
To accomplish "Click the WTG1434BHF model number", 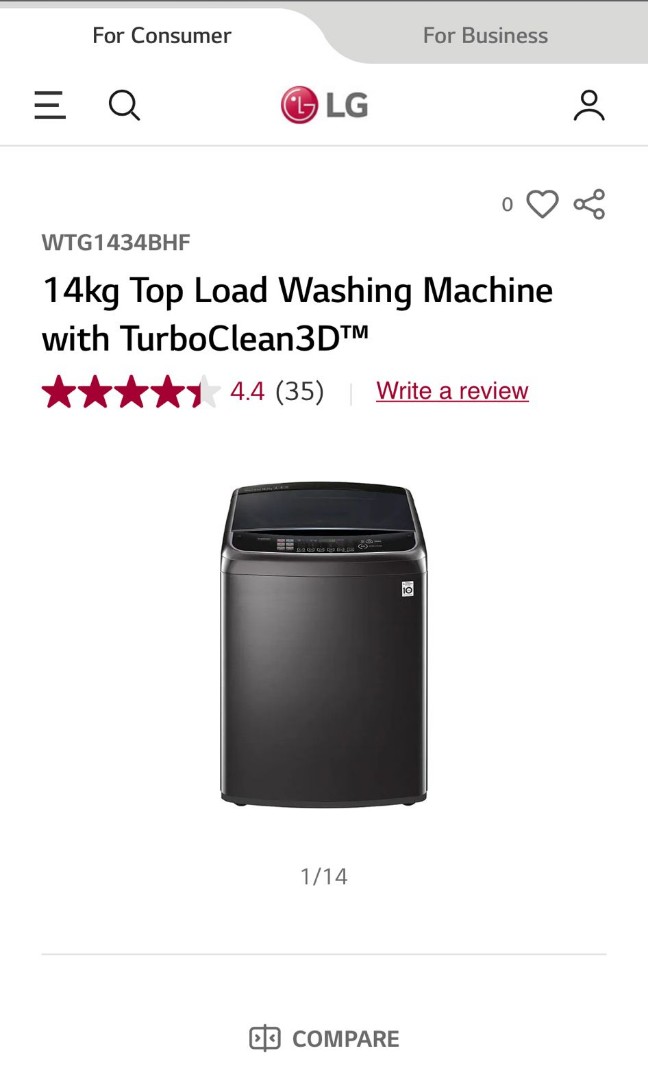I will 116,242.
